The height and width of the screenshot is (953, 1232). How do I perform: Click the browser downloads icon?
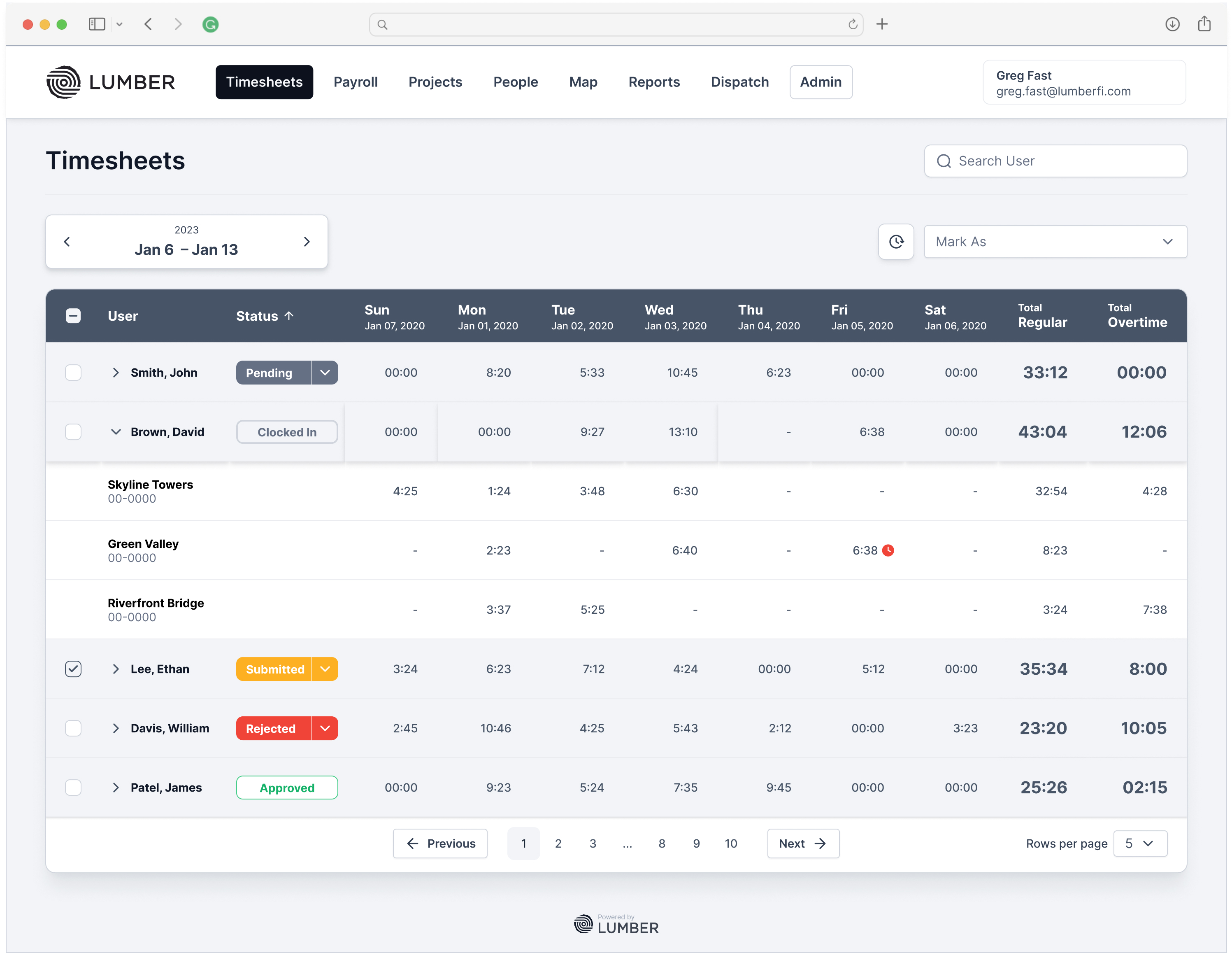click(1172, 24)
